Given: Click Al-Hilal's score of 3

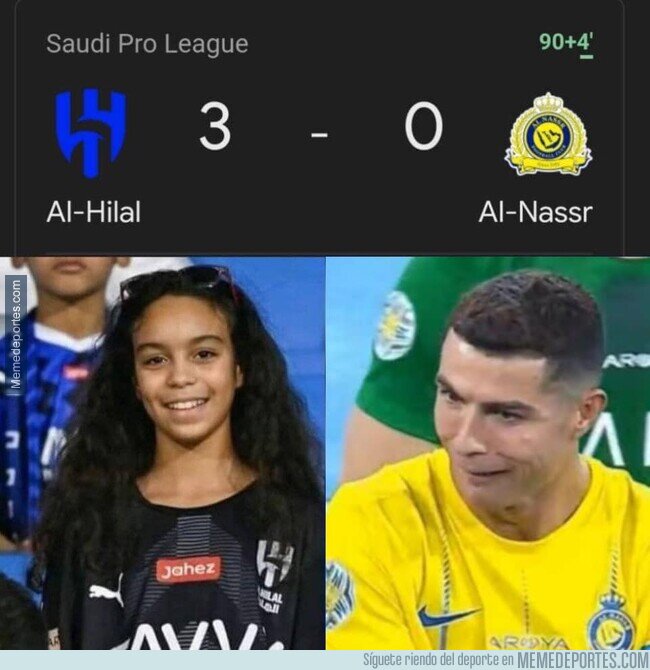Looking at the screenshot, I should (x=215, y=126).
